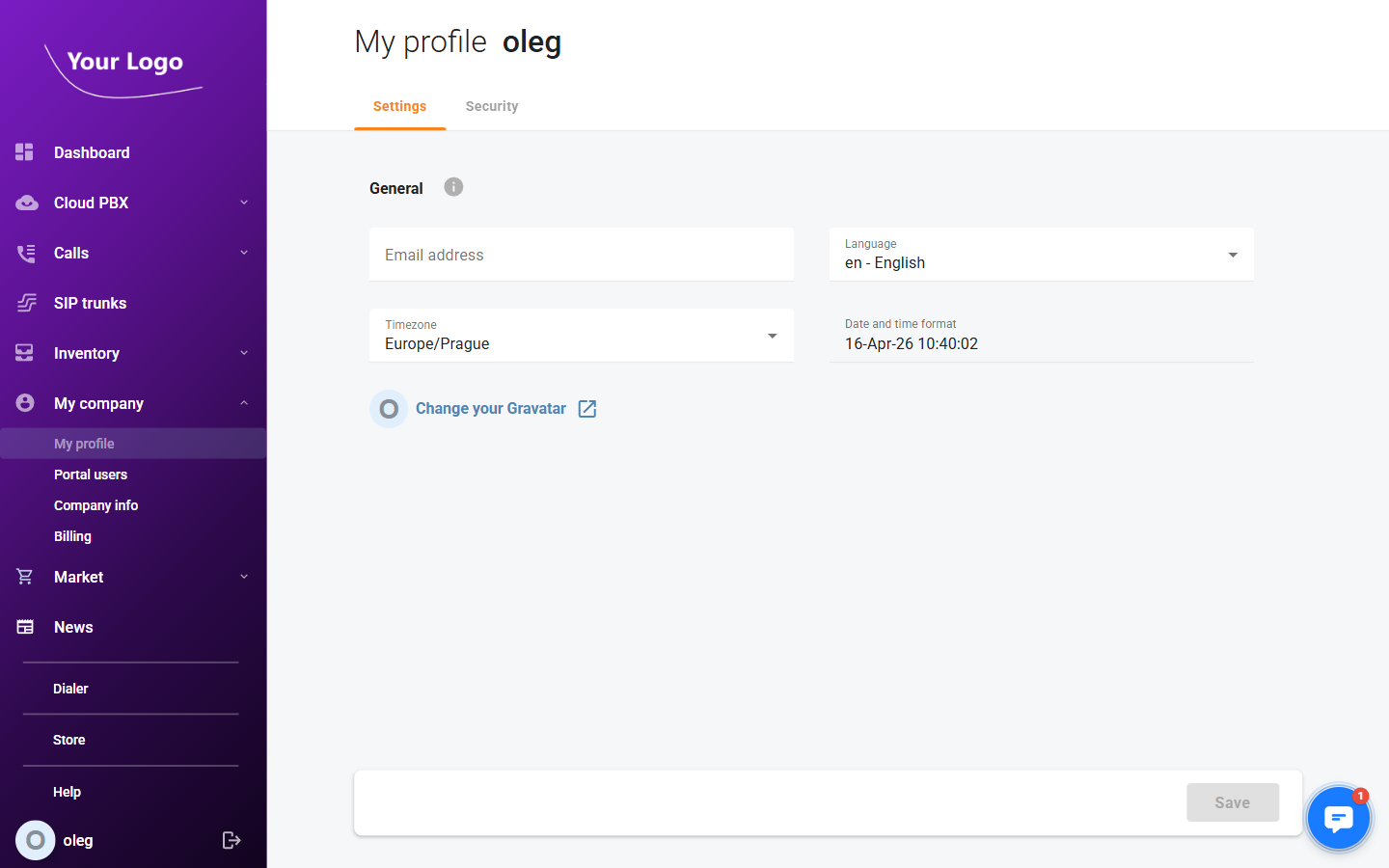Select the Calls phone icon
The image size is (1389, 868).
tap(24, 253)
